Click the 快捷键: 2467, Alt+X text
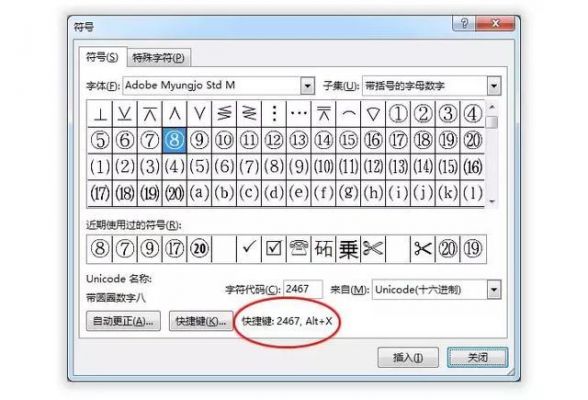 click(287, 321)
